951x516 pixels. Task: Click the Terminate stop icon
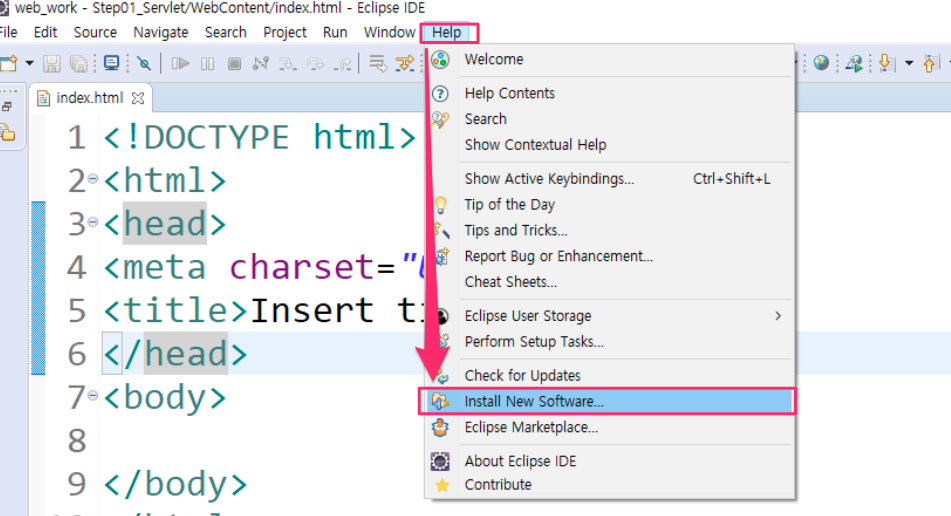pyautogui.click(x=234, y=63)
